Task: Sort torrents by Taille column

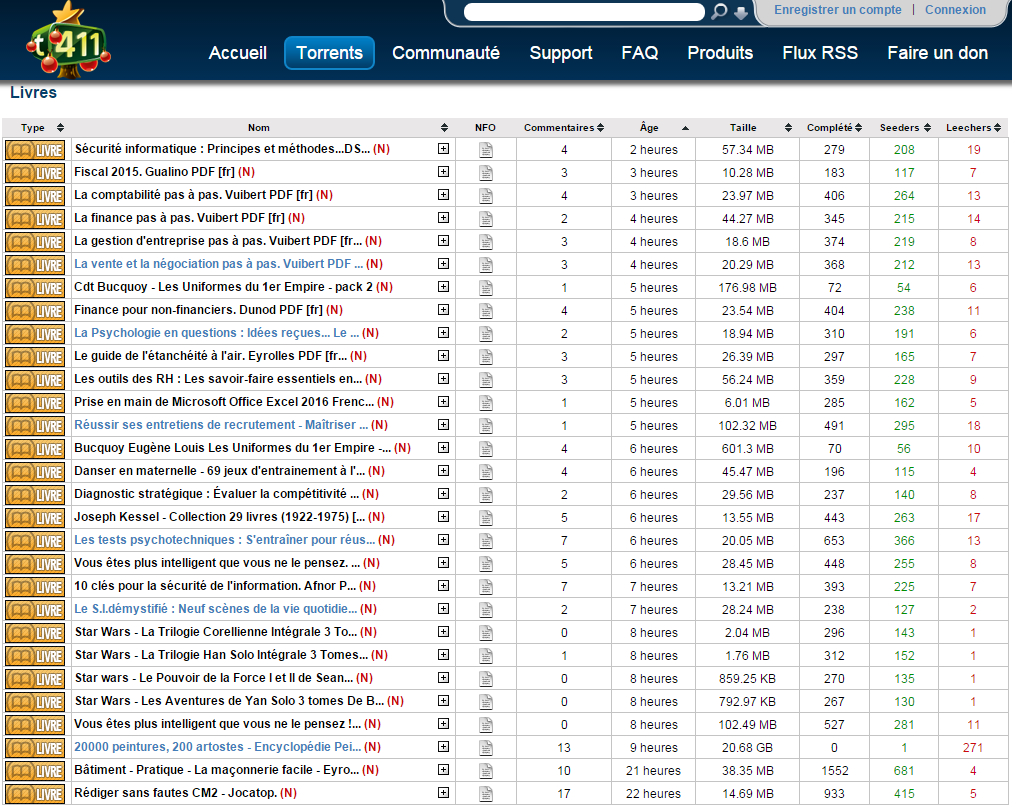Action: pos(743,128)
